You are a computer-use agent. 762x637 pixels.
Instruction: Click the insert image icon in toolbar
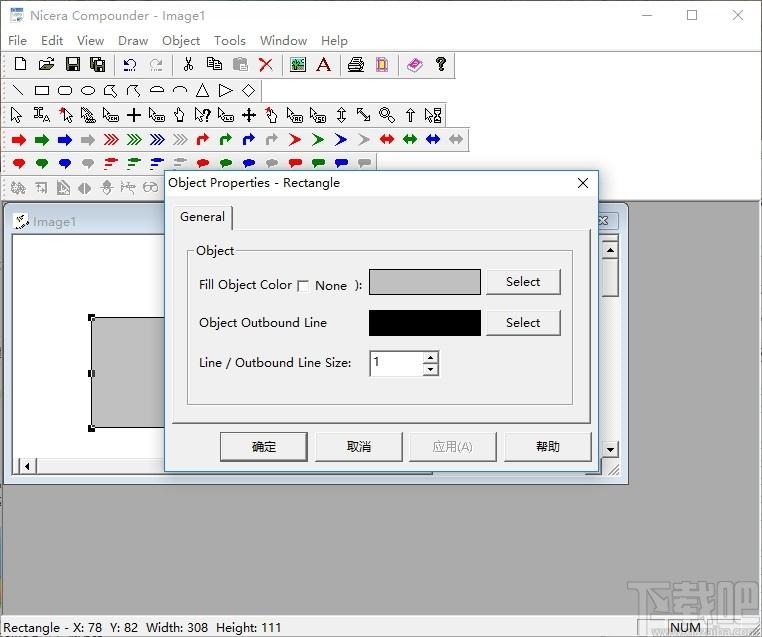coord(297,64)
